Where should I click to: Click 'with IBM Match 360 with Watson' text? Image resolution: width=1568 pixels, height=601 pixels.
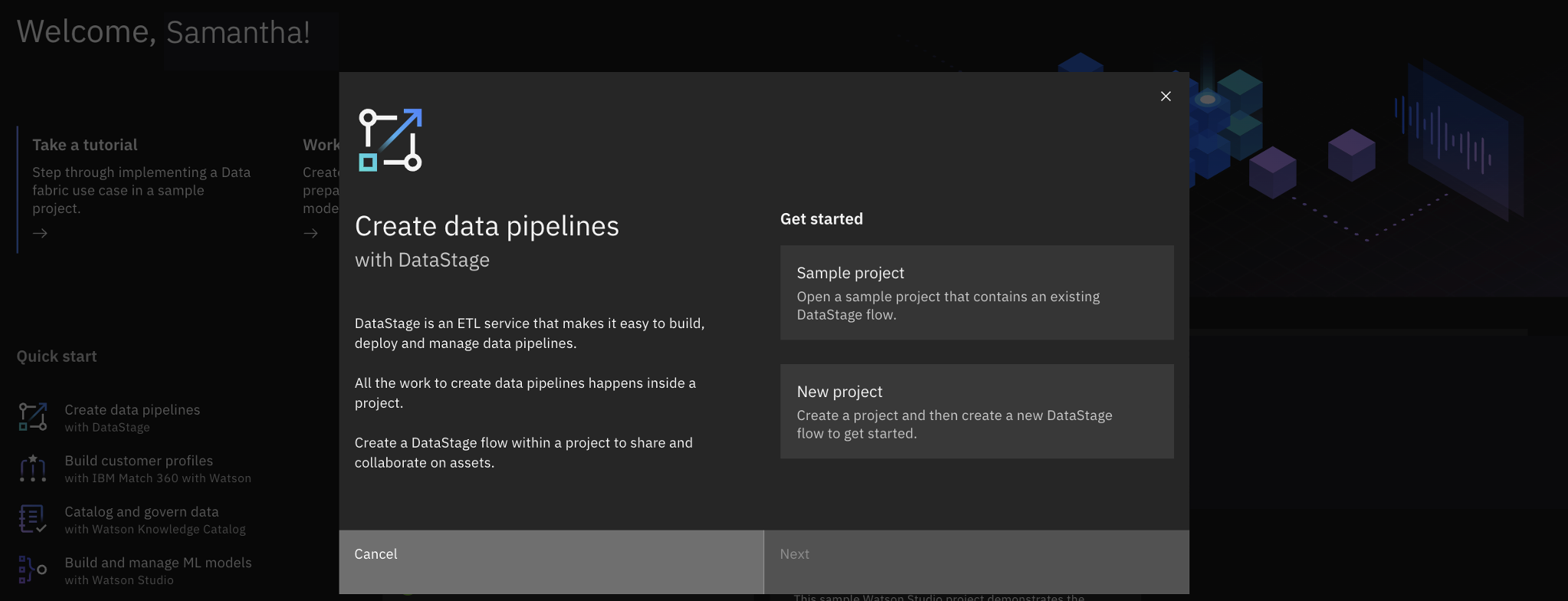coord(158,478)
